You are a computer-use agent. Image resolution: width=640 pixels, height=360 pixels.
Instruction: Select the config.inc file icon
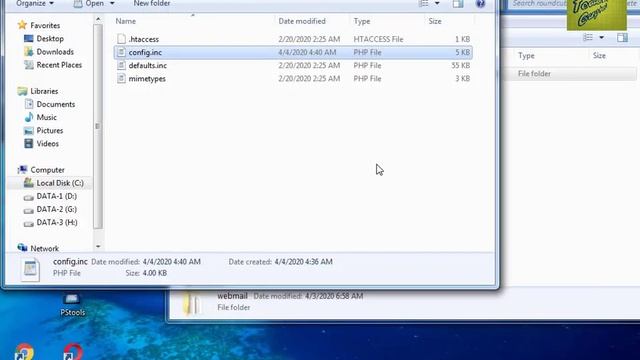click(121, 52)
